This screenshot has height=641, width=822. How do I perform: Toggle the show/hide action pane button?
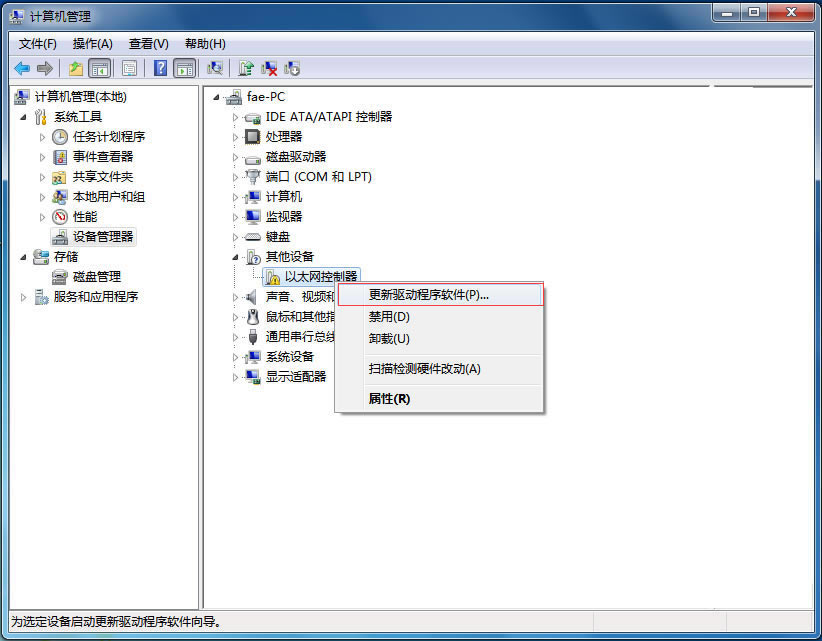click(x=184, y=68)
